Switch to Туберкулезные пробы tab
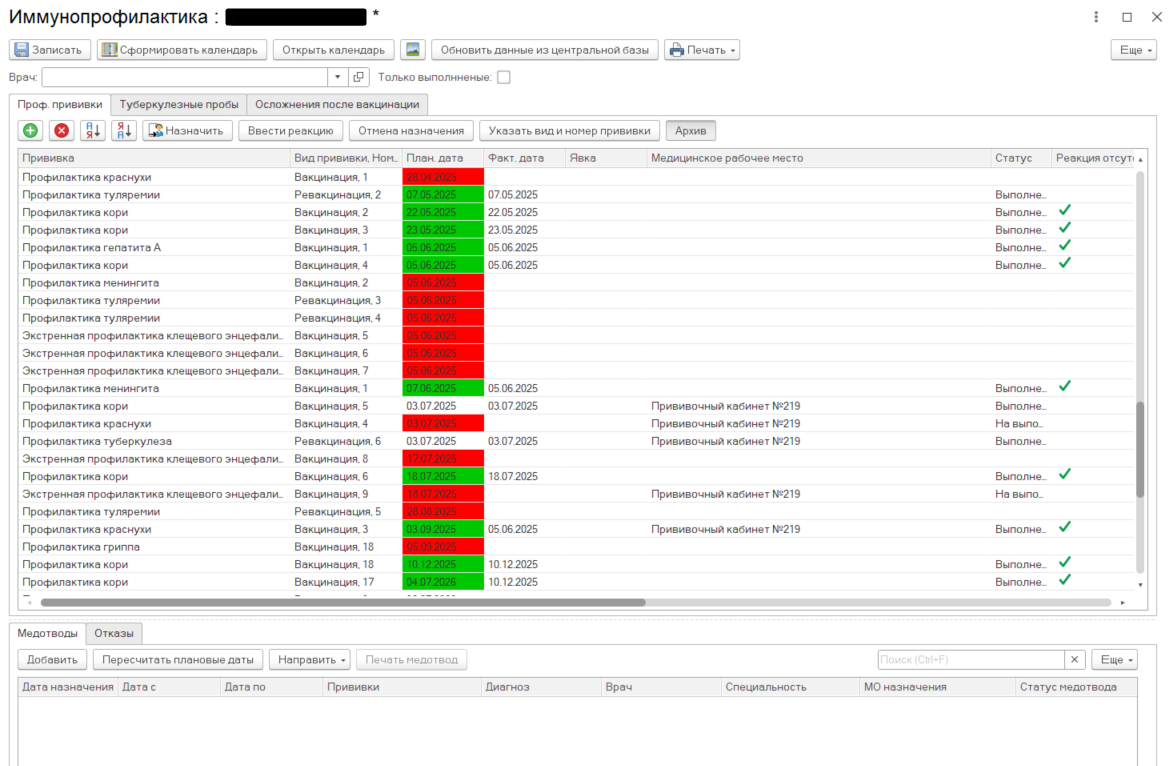This screenshot has height=766, width=1172. coord(178,104)
